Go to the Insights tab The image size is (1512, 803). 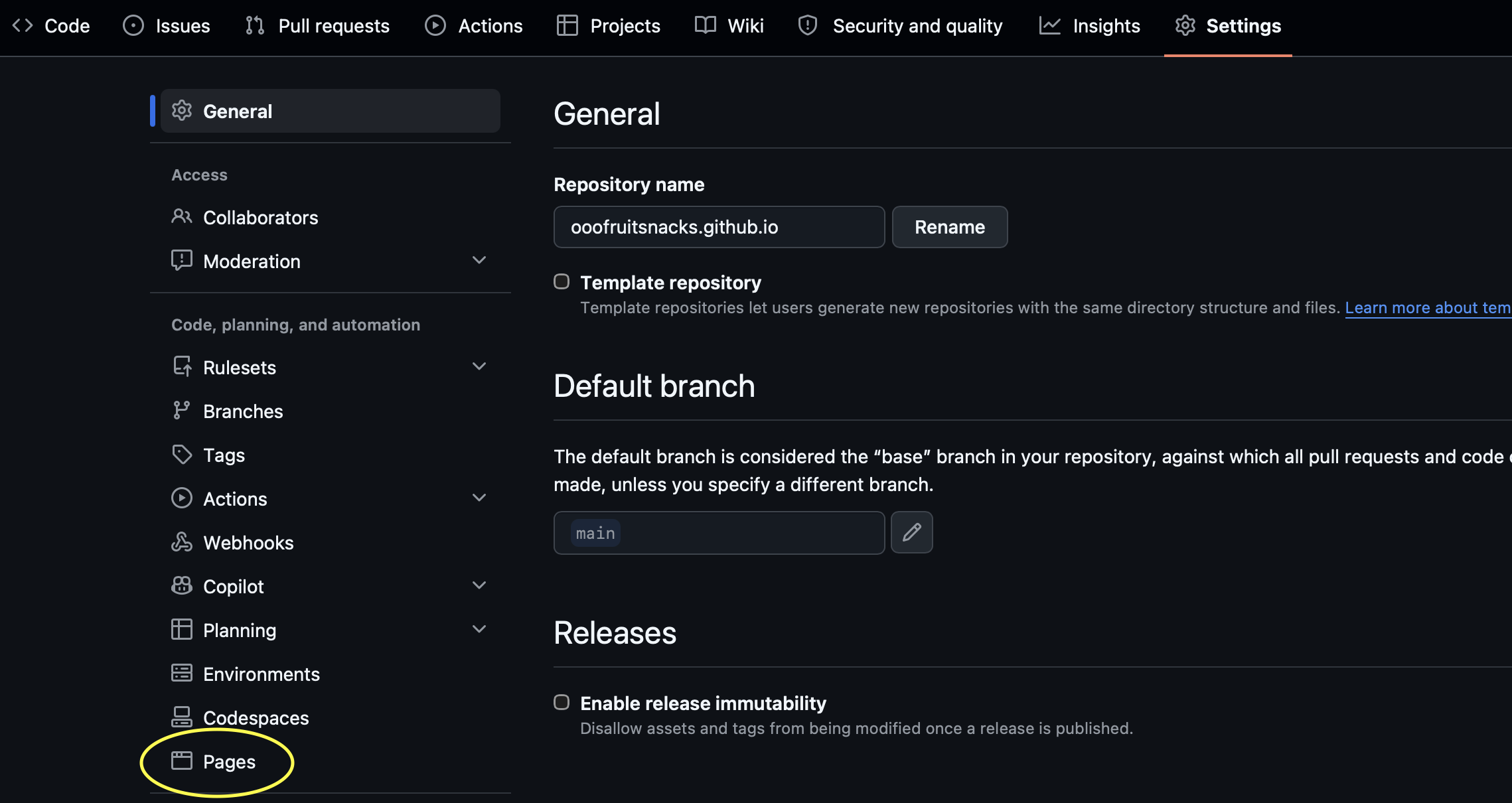pos(1090,26)
